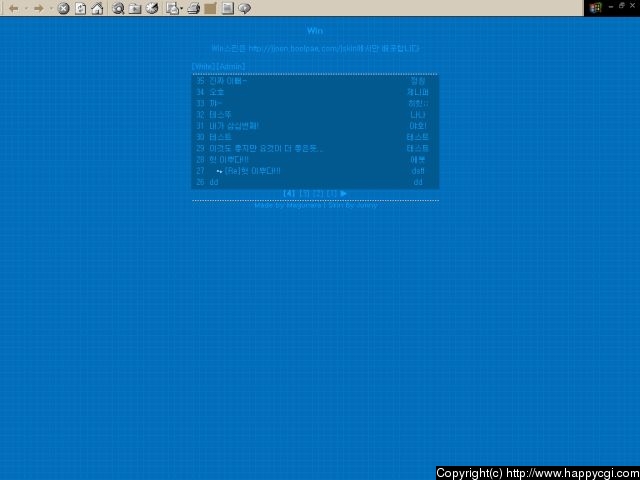
Task: Minimize the browser window
Action: pos(611,6)
